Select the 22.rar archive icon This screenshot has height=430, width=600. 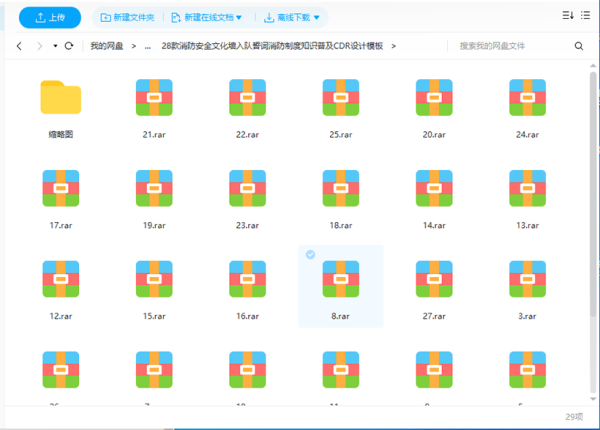pos(248,98)
